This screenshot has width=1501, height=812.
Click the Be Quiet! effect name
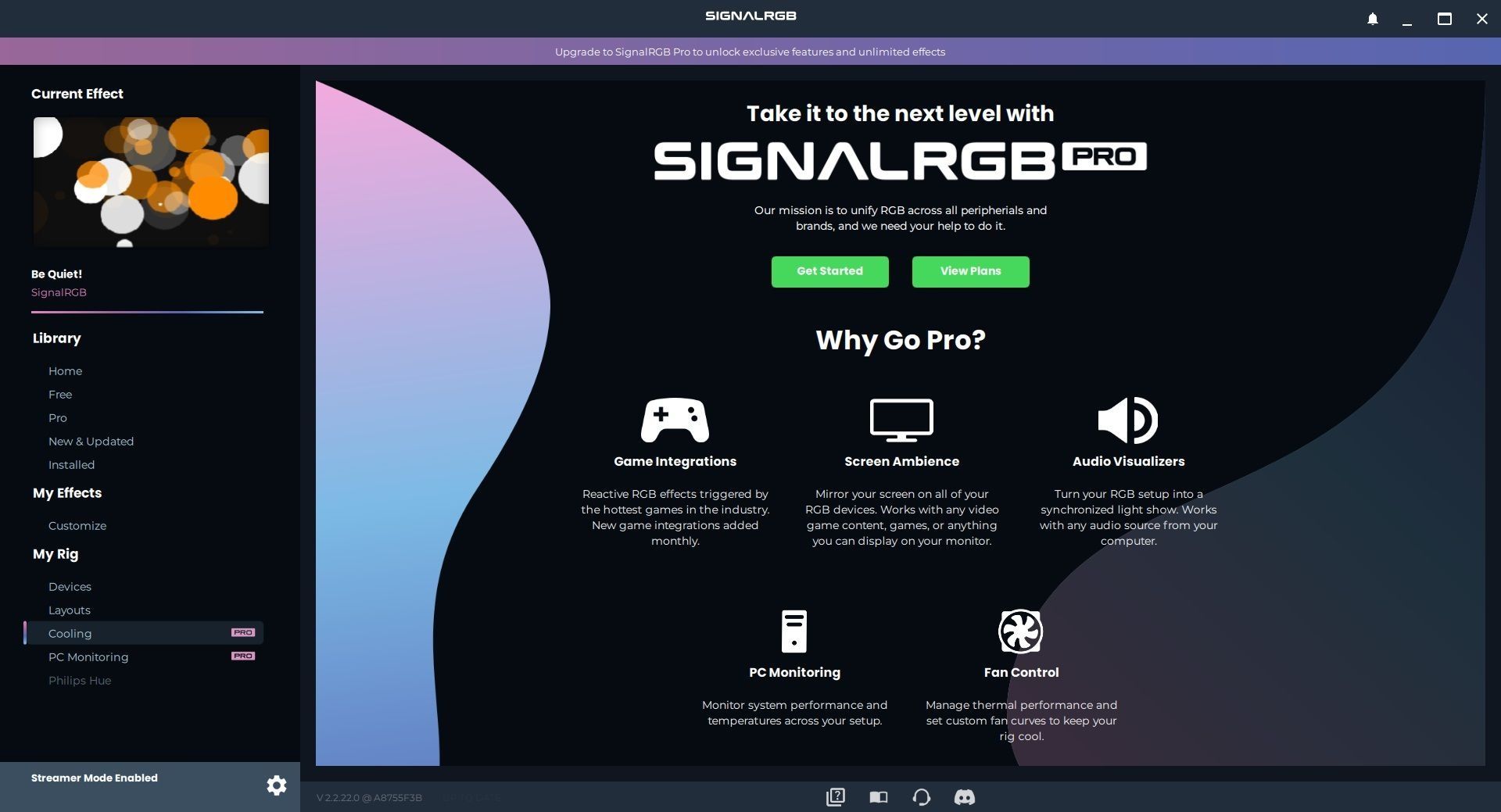(56, 274)
